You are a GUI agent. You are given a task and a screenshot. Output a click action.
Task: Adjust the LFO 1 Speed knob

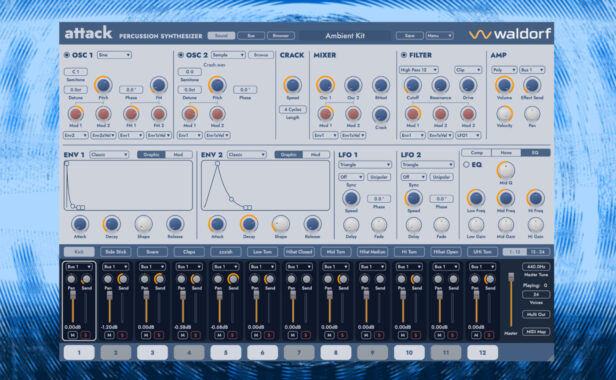click(351, 198)
